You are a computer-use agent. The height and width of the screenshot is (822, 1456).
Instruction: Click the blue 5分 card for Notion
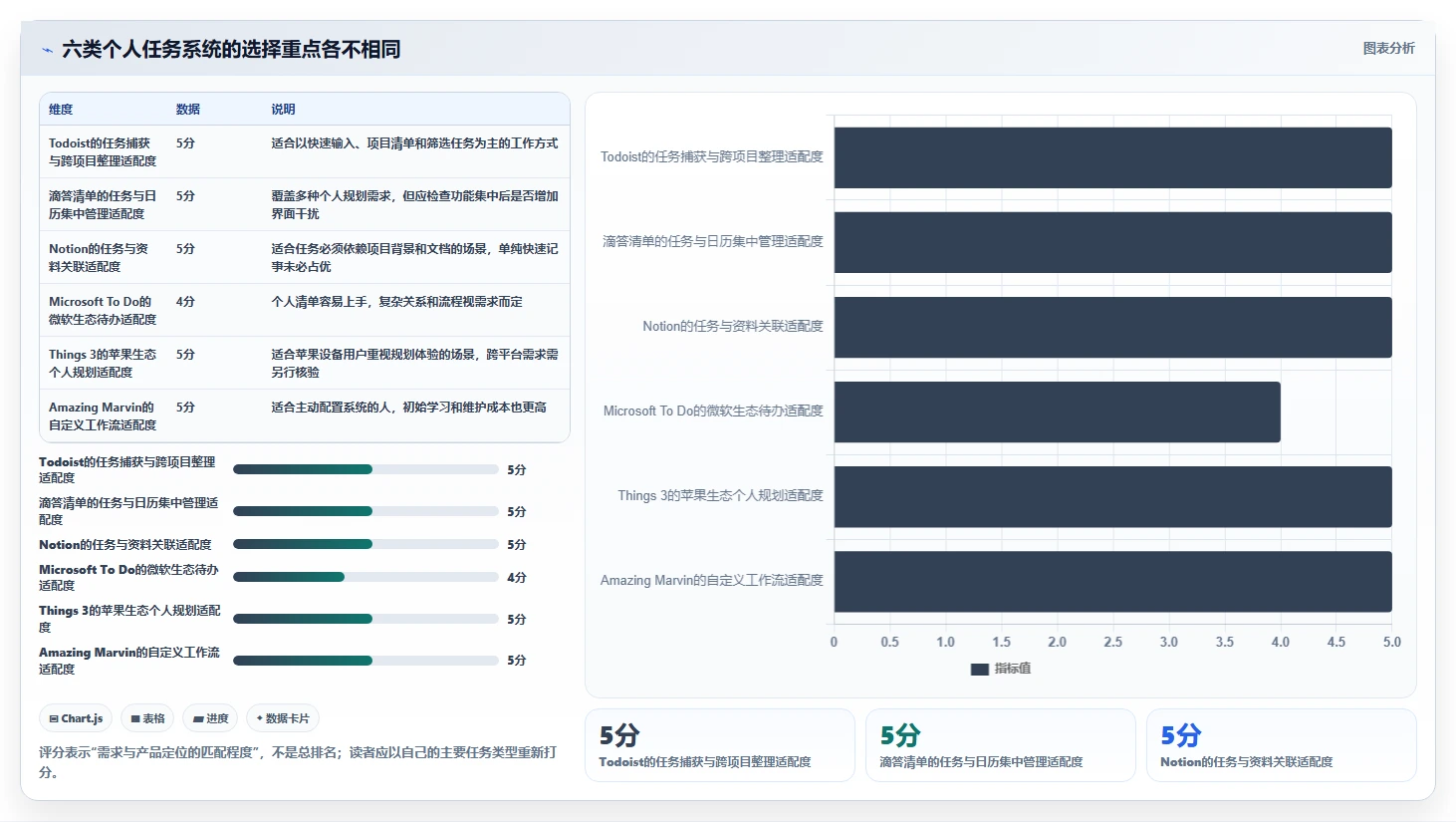(1281, 744)
